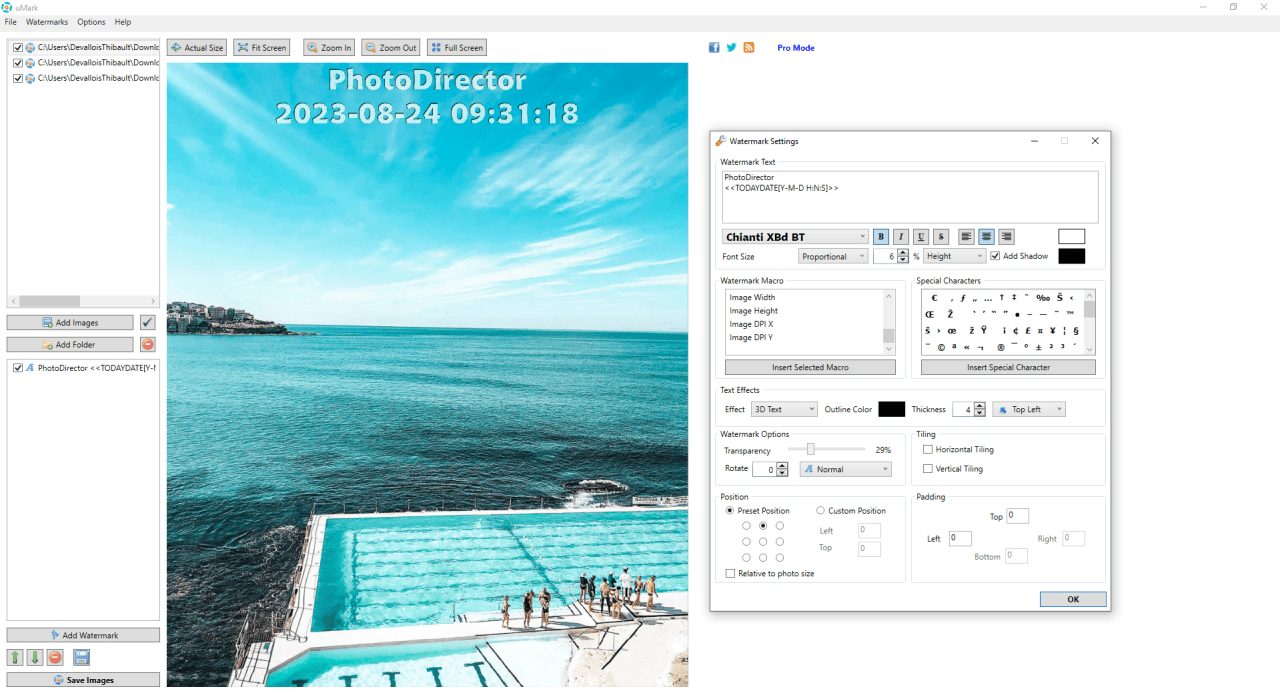Expand the 3D Text effect dropdown

point(784,409)
